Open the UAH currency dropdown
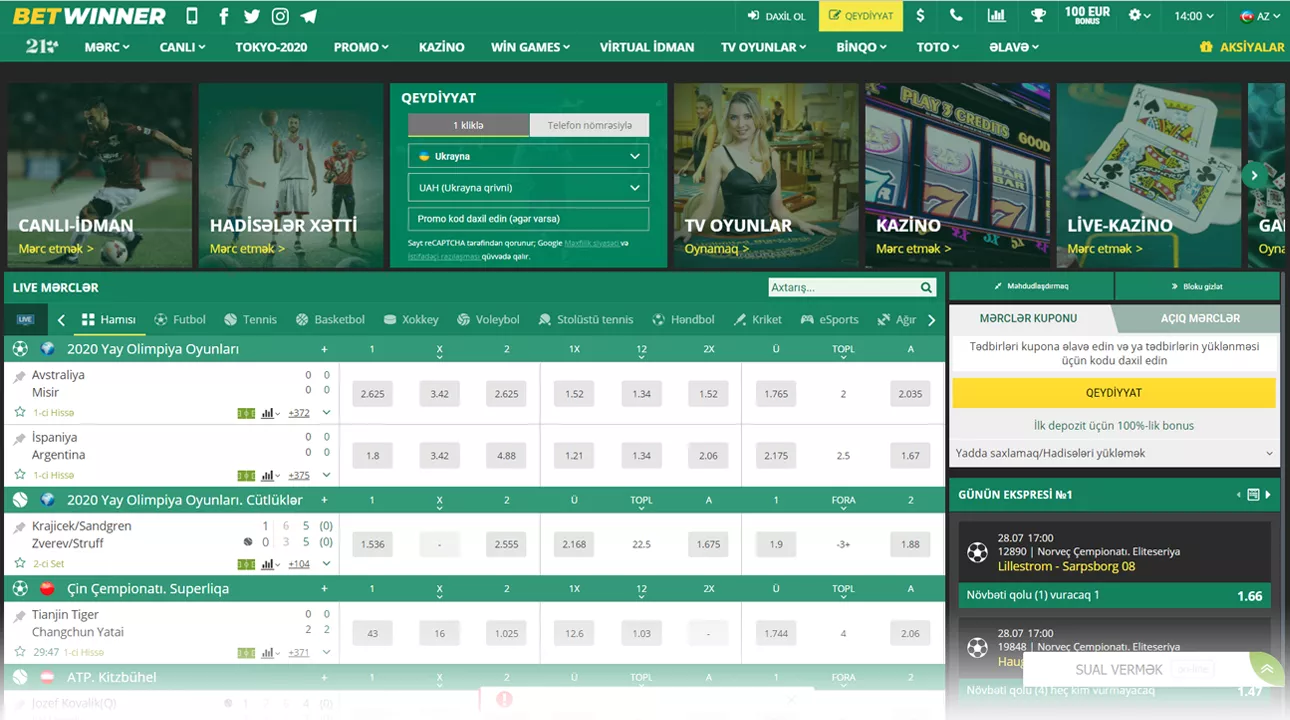 point(528,187)
